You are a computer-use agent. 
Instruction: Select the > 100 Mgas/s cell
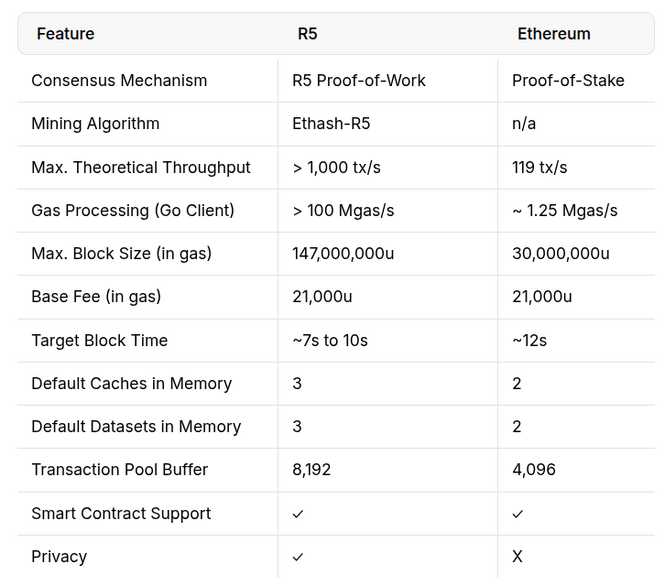click(x=343, y=211)
